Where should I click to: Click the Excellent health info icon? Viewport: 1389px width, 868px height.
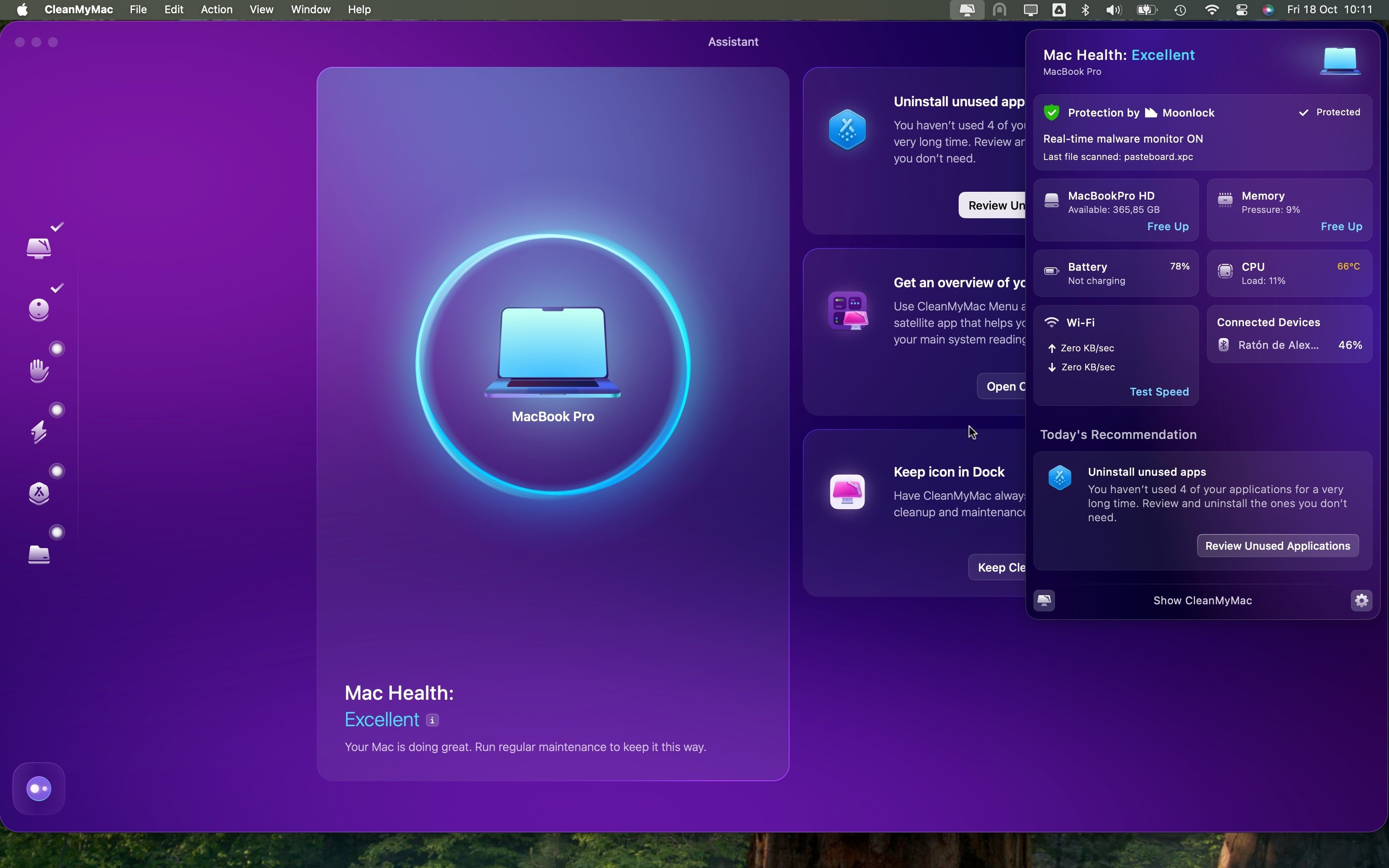click(433, 720)
